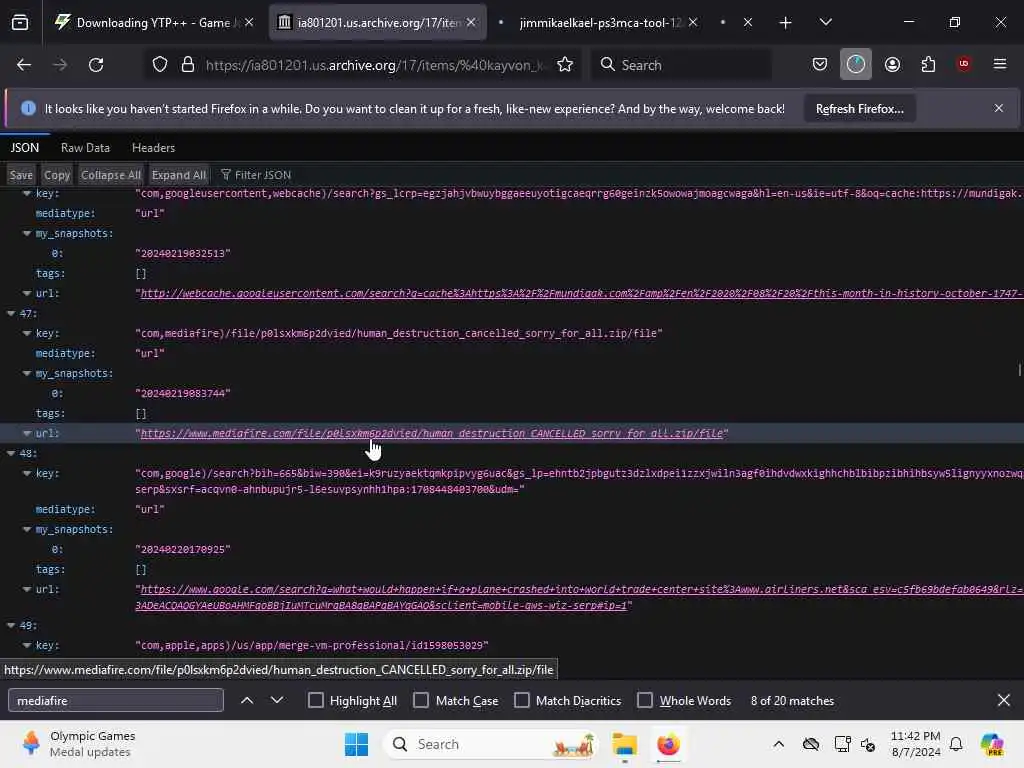
Task: Switch to the JSON viewer tab
Action: click(x=25, y=148)
